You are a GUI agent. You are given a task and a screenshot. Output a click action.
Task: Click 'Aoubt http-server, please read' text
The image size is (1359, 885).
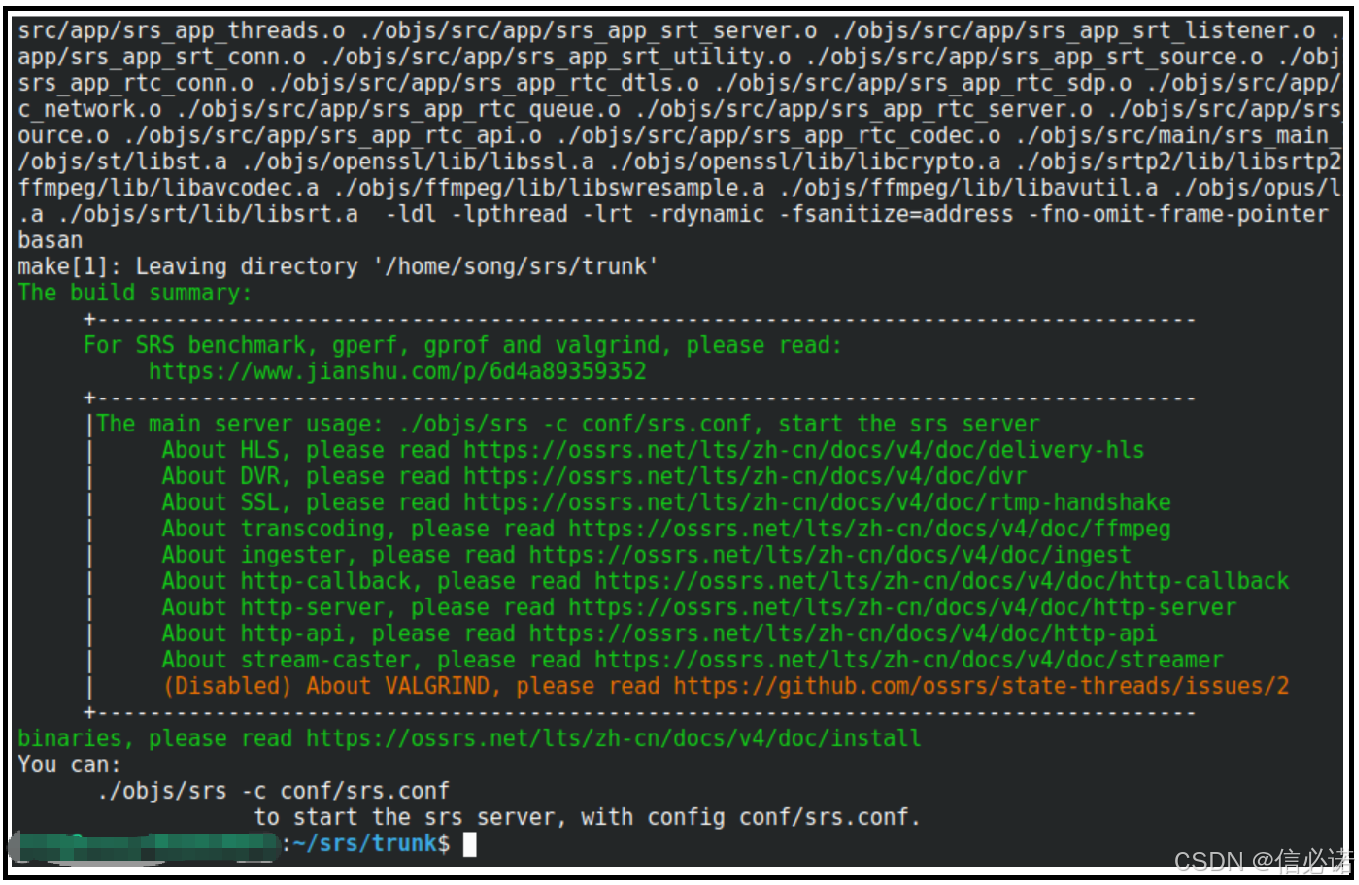pos(359,607)
